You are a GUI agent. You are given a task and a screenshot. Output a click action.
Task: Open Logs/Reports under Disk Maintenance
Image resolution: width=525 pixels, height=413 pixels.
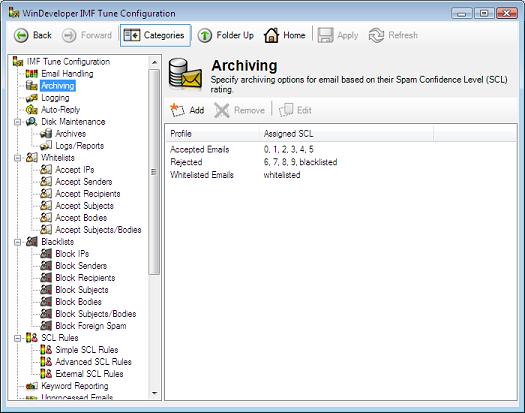[x=80, y=146]
